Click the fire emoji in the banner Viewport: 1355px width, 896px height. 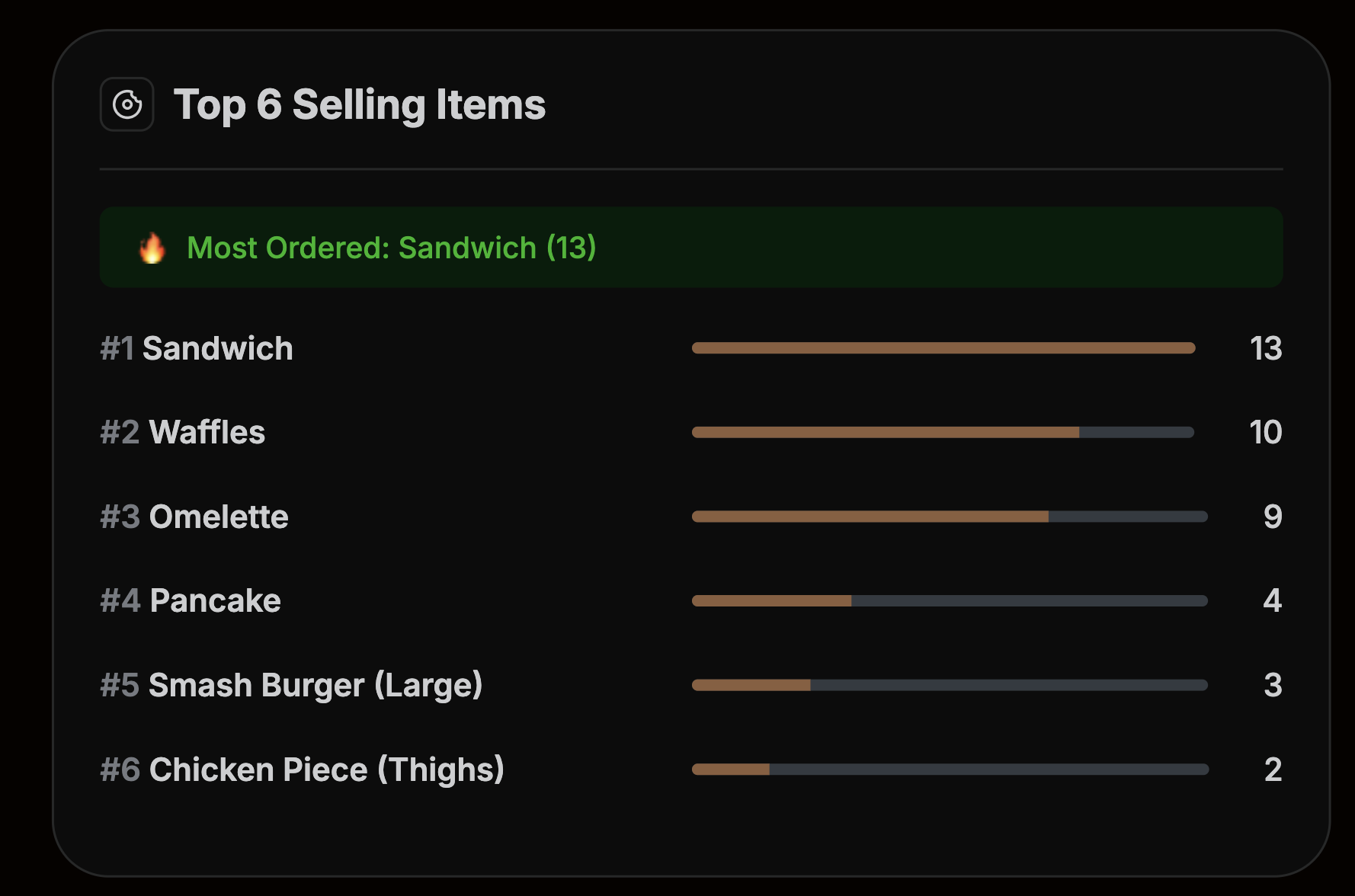pyautogui.click(x=152, y=248)
